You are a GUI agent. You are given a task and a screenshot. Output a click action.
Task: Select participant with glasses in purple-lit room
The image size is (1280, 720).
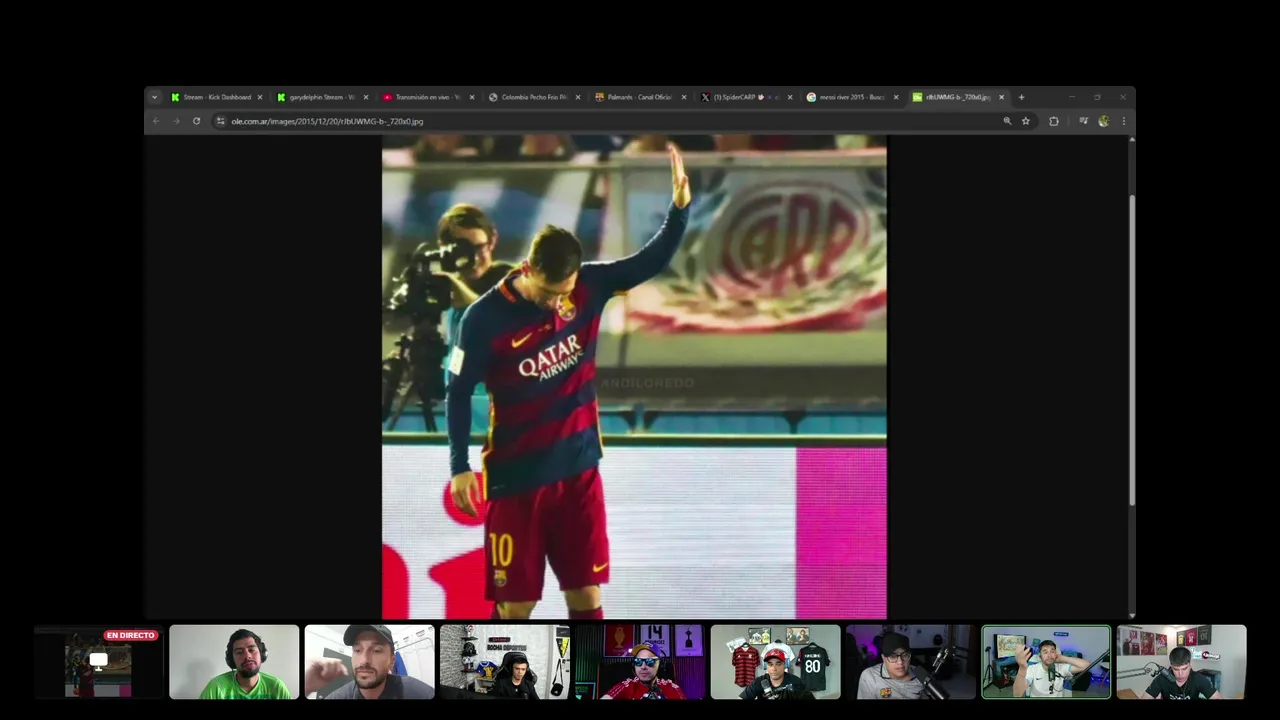910,662
